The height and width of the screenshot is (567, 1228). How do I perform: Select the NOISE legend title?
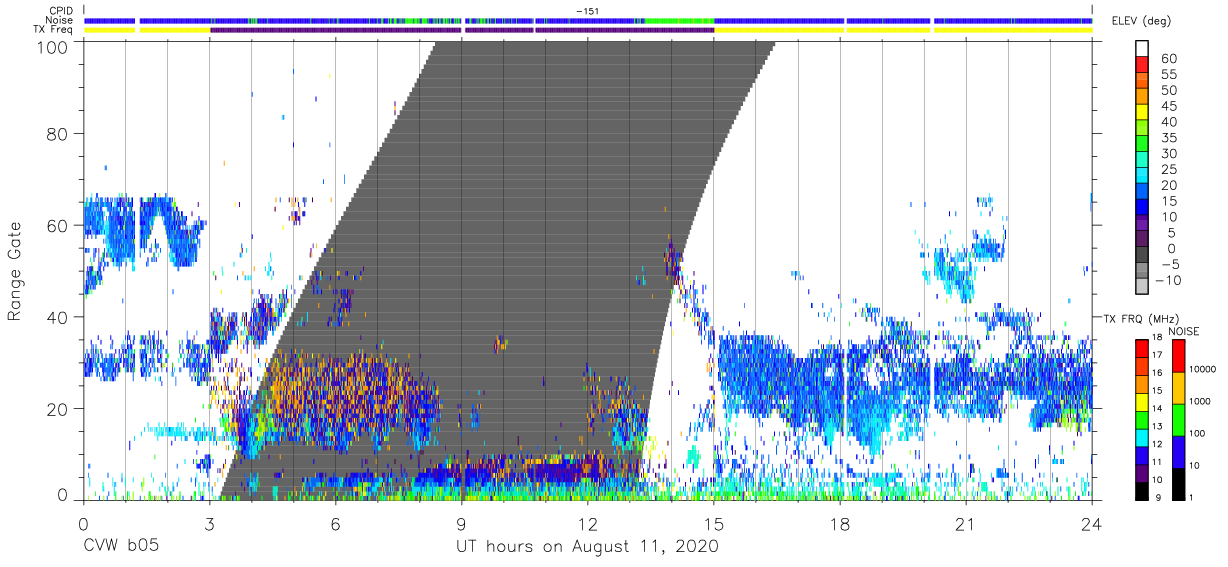[x=1183, y=331]
